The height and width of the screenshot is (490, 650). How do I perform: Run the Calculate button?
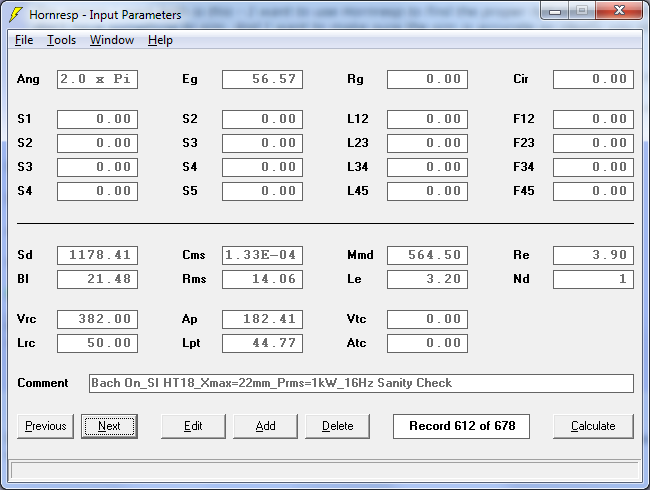point(593,426)
